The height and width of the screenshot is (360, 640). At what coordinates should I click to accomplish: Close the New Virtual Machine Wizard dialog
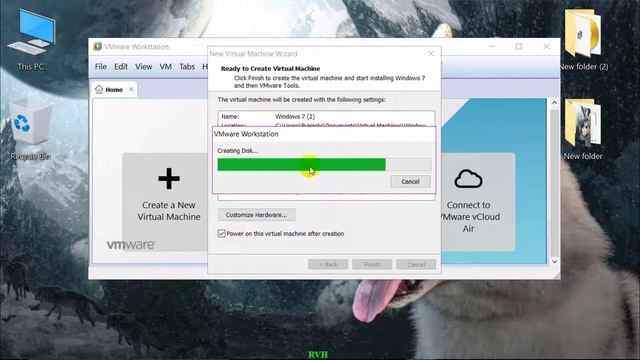coord(431,53)
